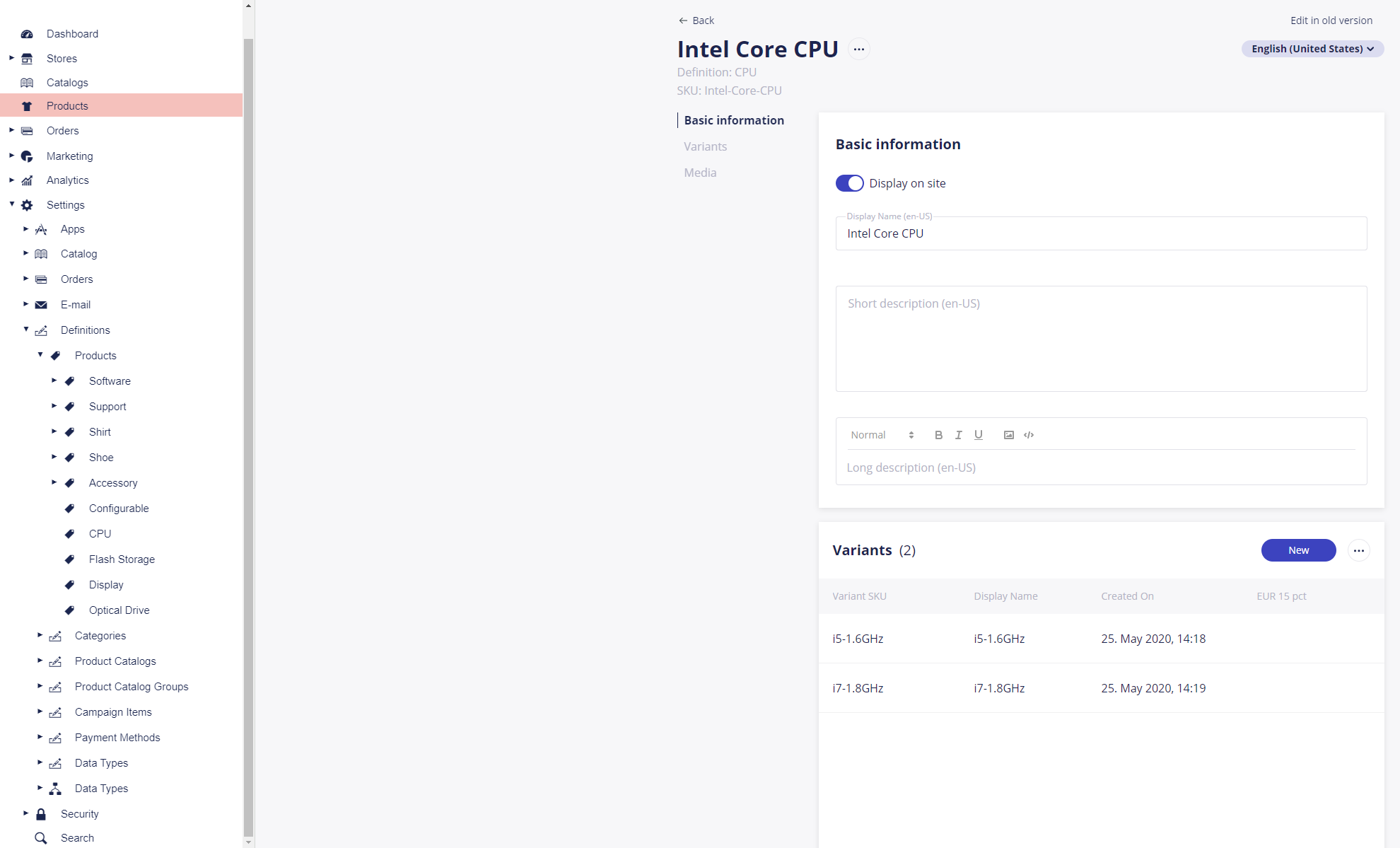Click the CPU definition tag icon
Screen dimensions: 1400x848
coord(69,534)
